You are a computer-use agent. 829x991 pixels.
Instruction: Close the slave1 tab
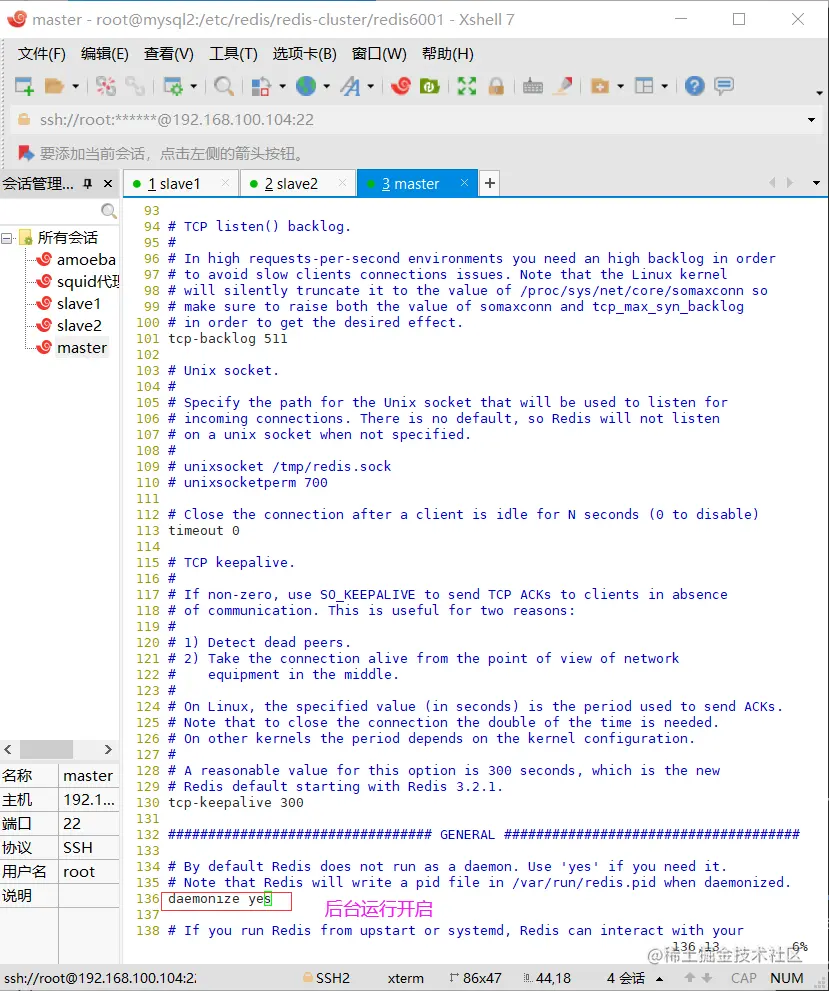tap(225, 183)
